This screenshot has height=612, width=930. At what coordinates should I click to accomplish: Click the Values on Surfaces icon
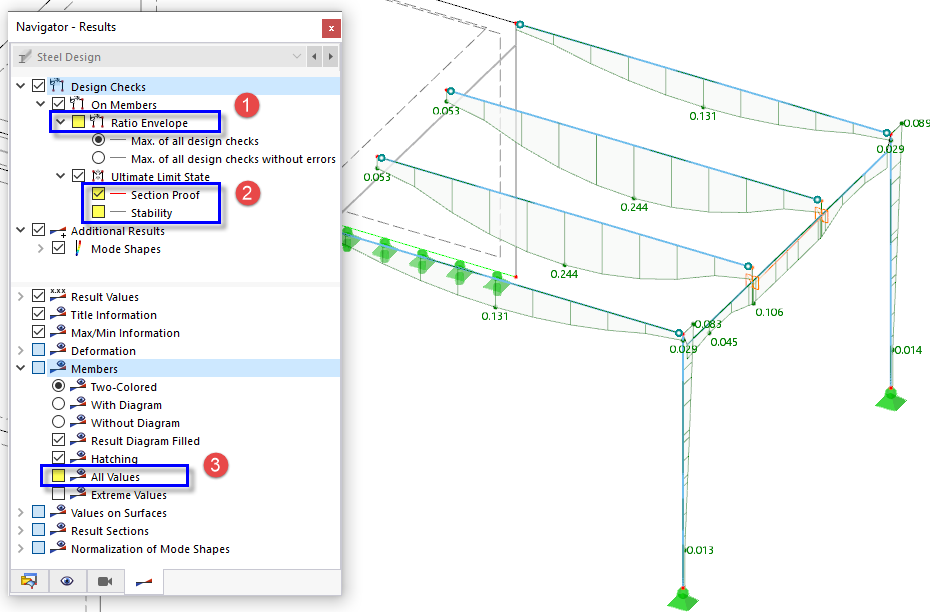tap(58, 512)
